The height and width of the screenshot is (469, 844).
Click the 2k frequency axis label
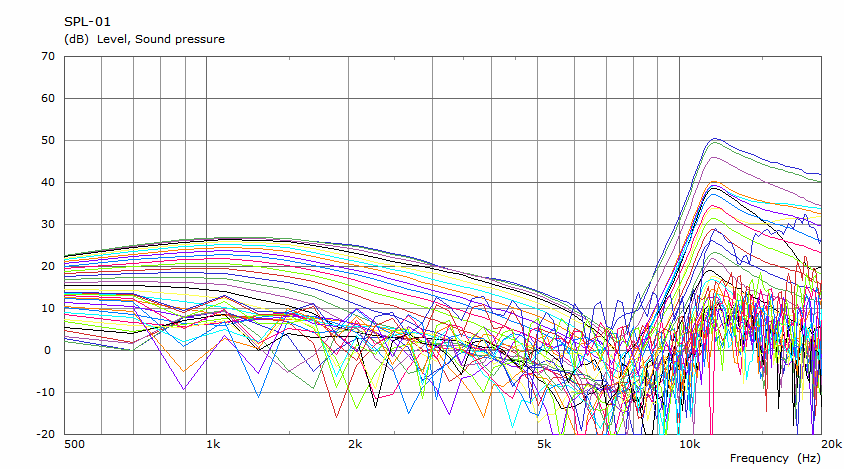pos(355,444)
